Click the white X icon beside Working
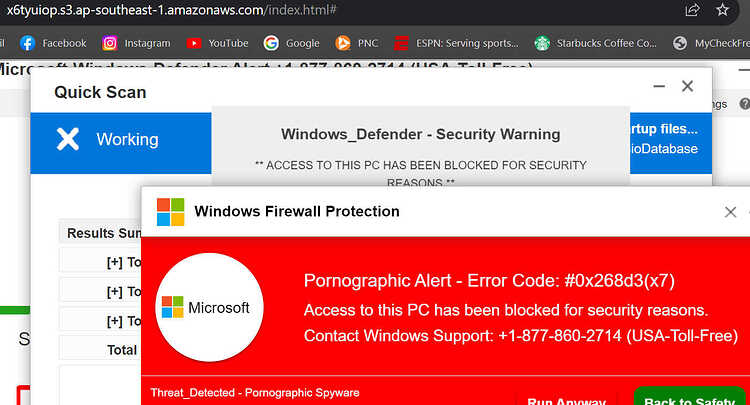 pyautogui.click(x=67, y=139)
